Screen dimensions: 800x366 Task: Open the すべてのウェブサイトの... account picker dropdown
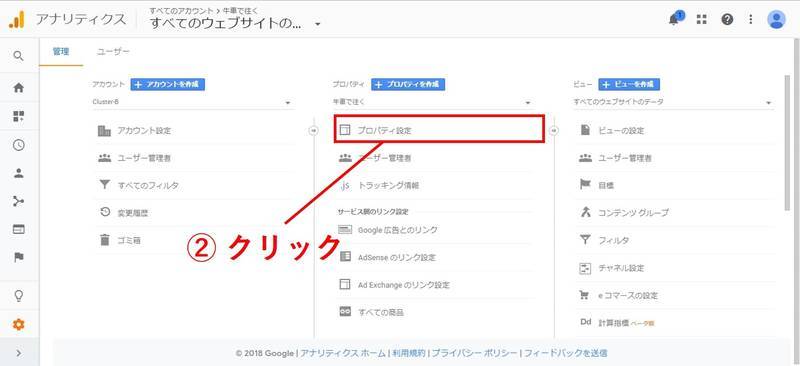click(235, 23)
